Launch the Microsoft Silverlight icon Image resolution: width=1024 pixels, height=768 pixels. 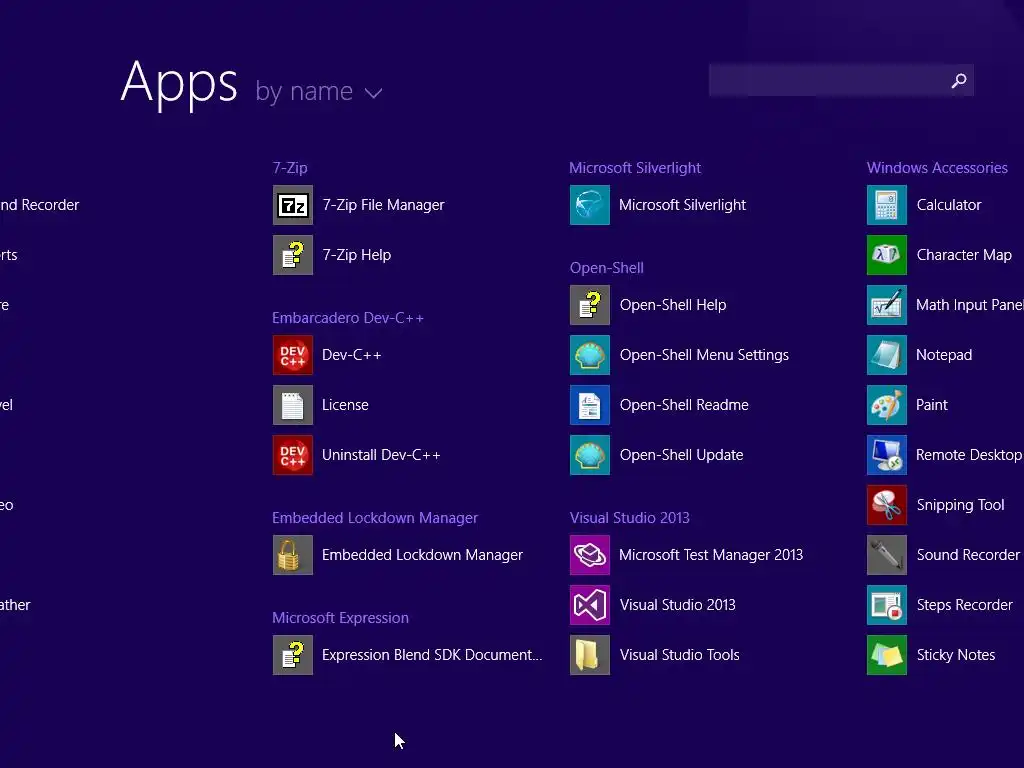coord(590,205)
